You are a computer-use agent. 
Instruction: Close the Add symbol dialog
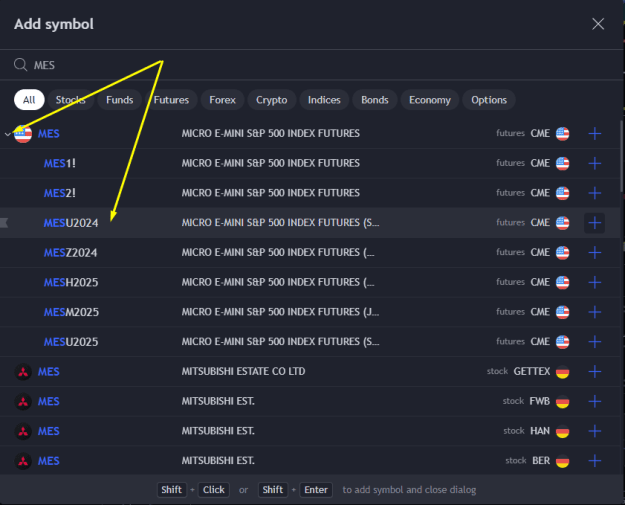[598, 24]
